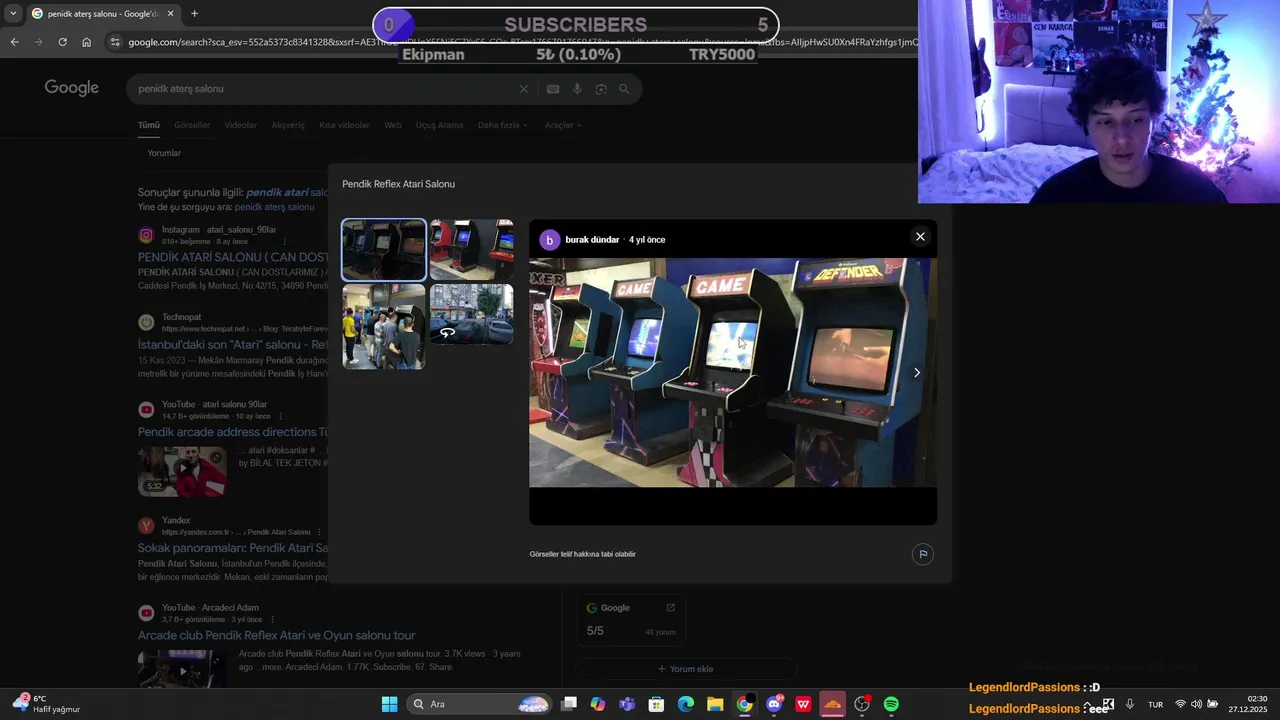Screen dimensions: 1280x720
Task: Open the Google reviews external link icon
Action: pos(670,607)
